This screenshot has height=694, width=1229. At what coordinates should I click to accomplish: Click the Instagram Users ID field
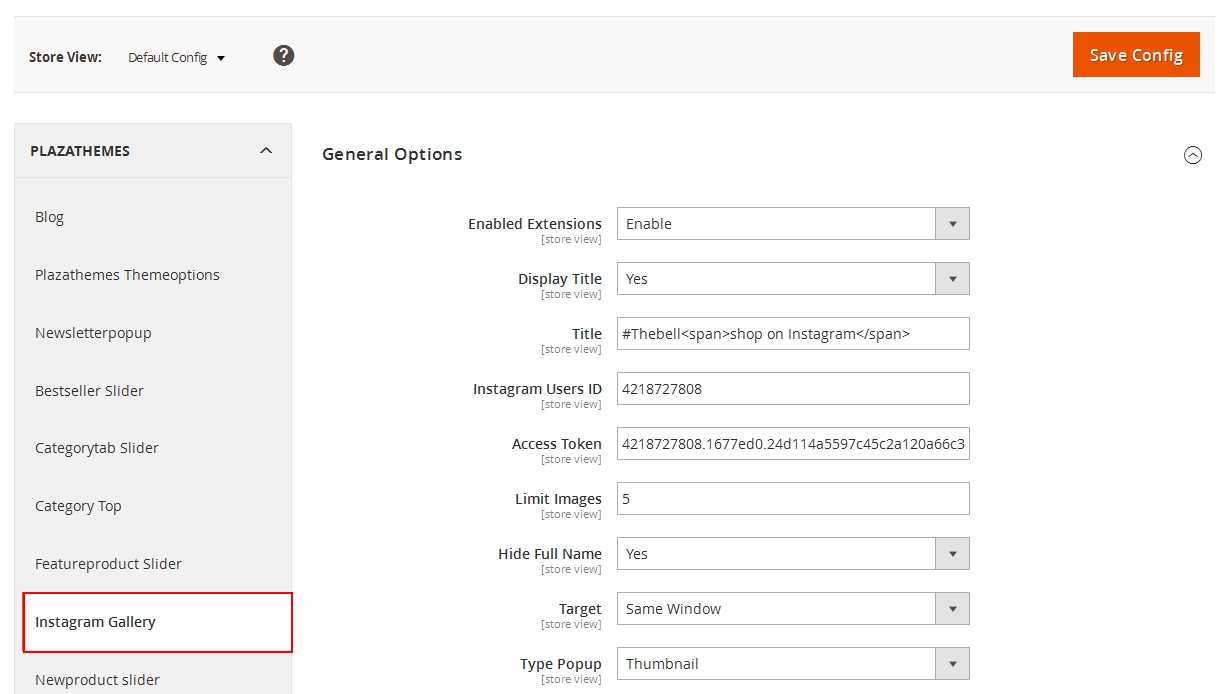[x=792, y=389]
